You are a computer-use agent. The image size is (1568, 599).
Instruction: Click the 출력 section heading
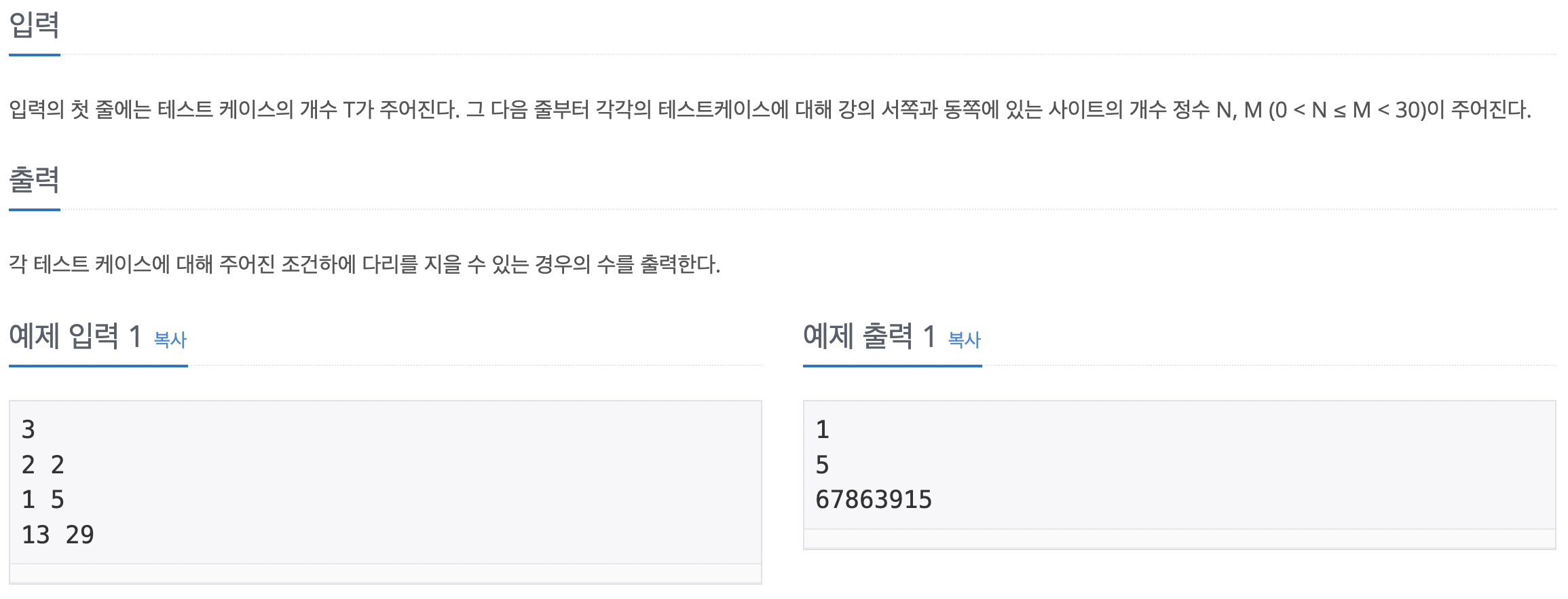tap(34, 180)
